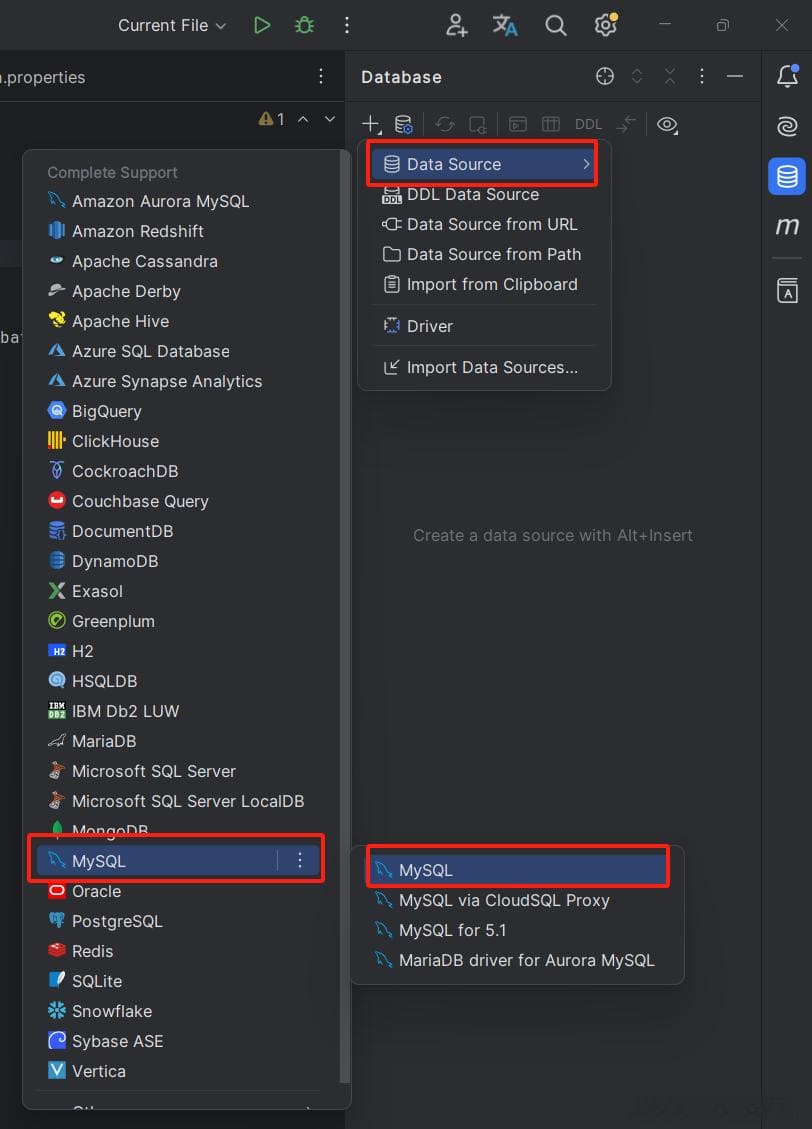Select MySQL via CloudSQL Proxy
Image resolution: width=812 pixels, height=1129 pixels.
(x=518, y=900)
